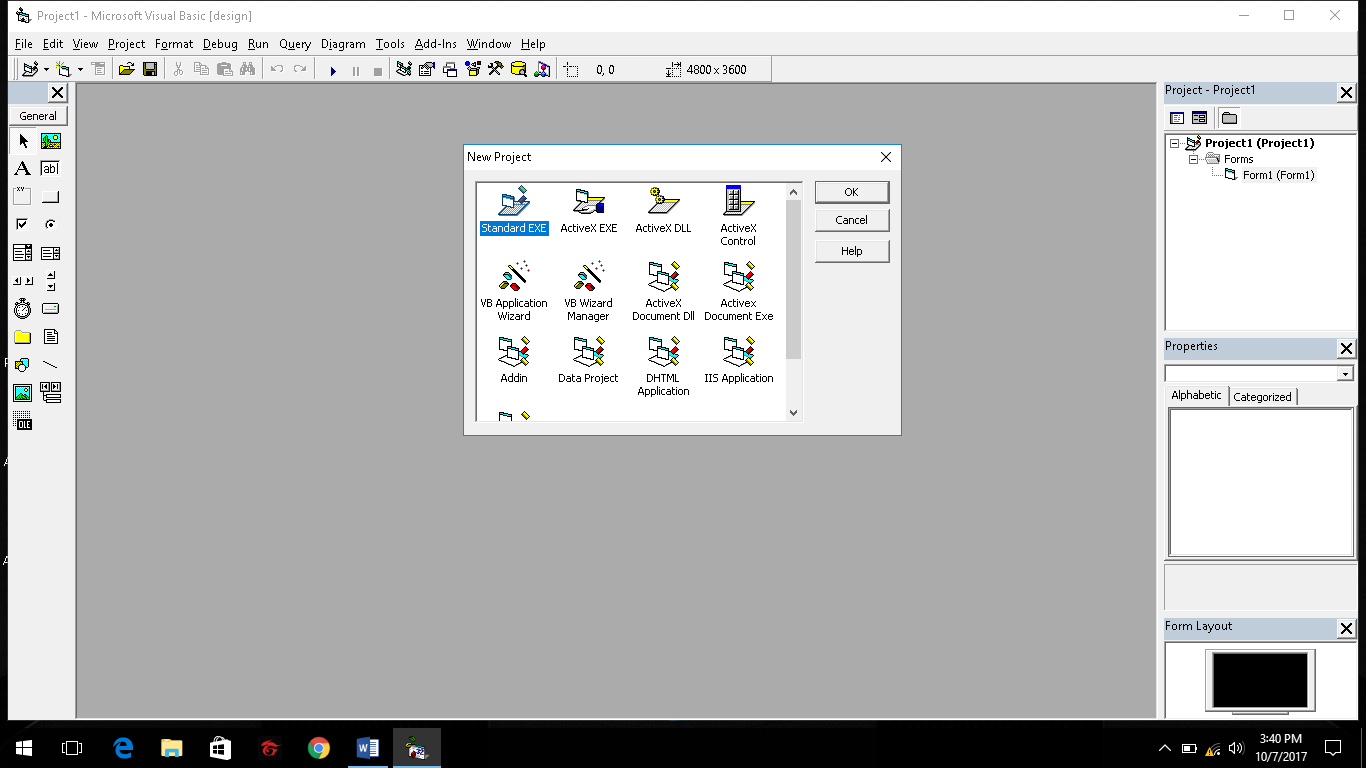Select the PictureBox control in the toolbox

pyautogui.click(x=50, y=141)
